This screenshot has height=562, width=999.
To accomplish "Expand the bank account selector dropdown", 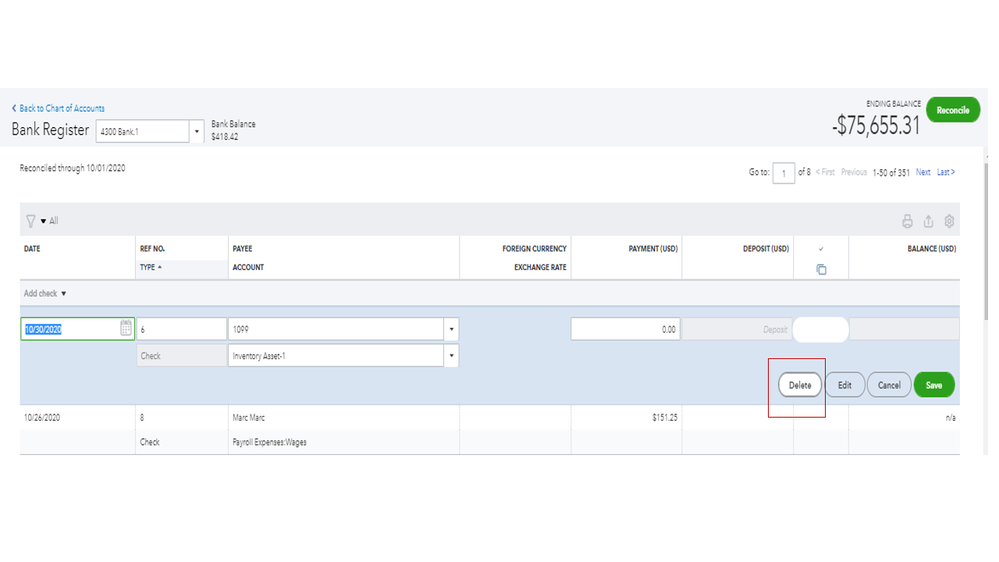I will tap(197, 131).
